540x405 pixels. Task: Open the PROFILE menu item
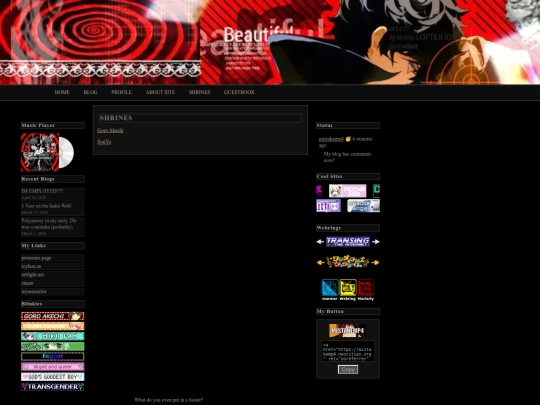click(121, 92)
